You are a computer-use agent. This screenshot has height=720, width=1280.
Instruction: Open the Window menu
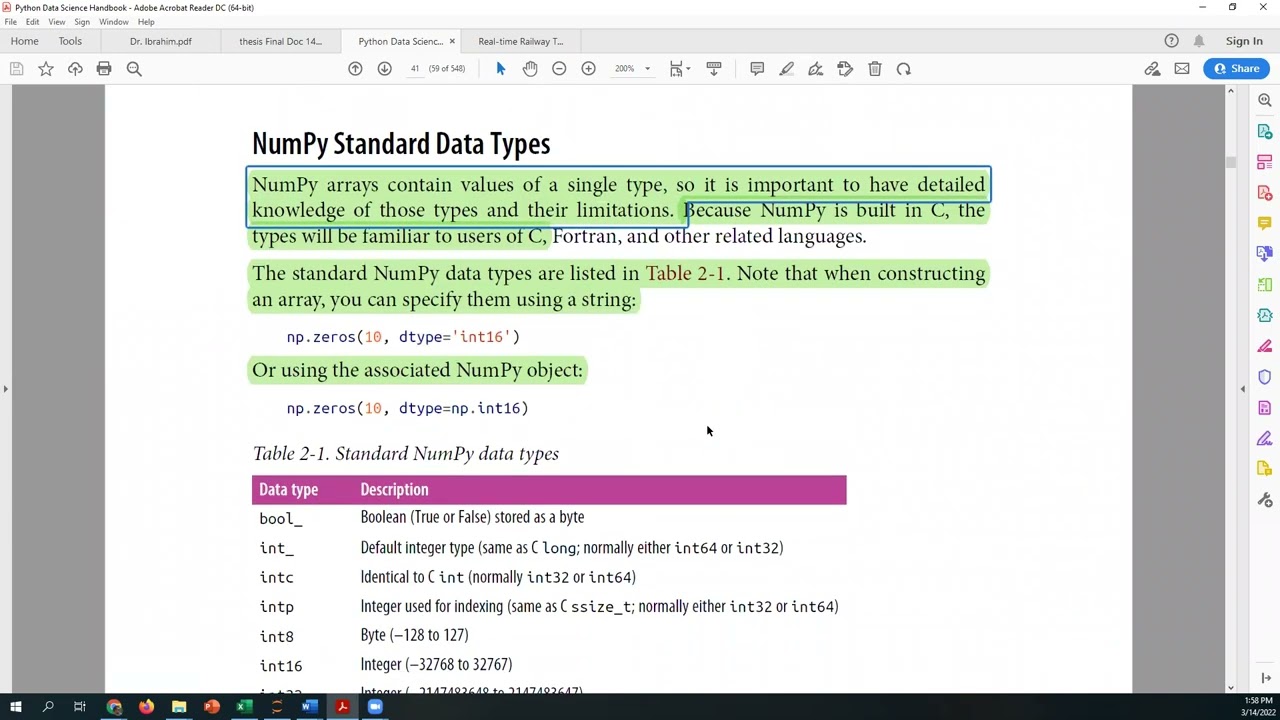pos(114,22)
